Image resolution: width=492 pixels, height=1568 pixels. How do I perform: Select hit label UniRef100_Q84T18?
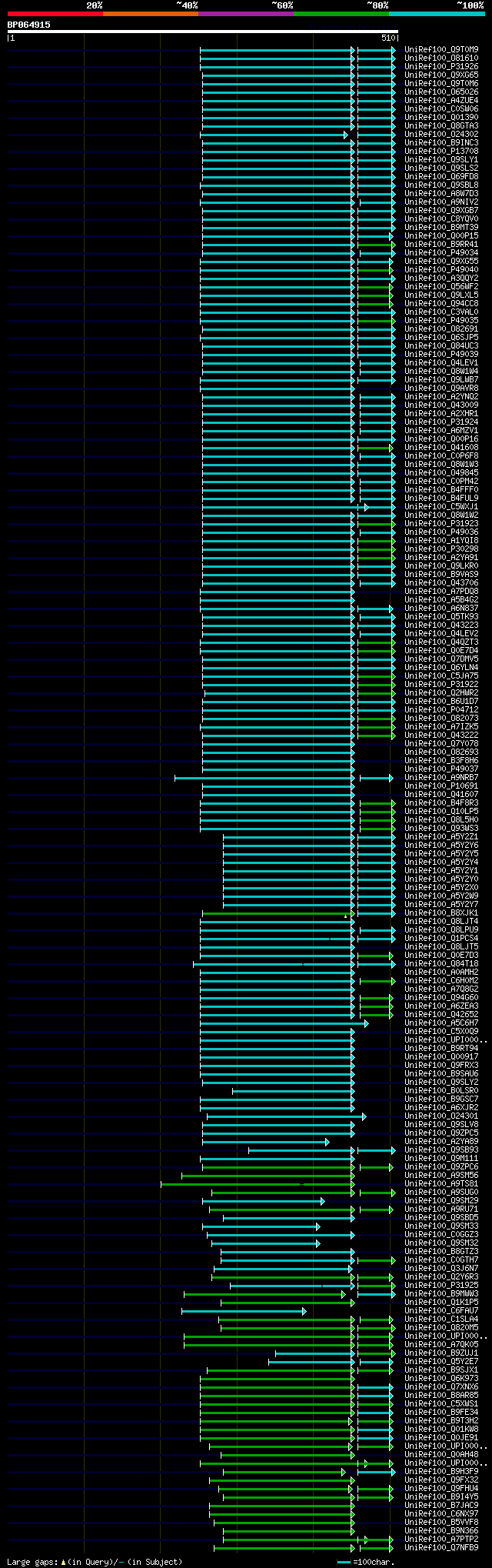pyautogui.click(x=441, y=963)
